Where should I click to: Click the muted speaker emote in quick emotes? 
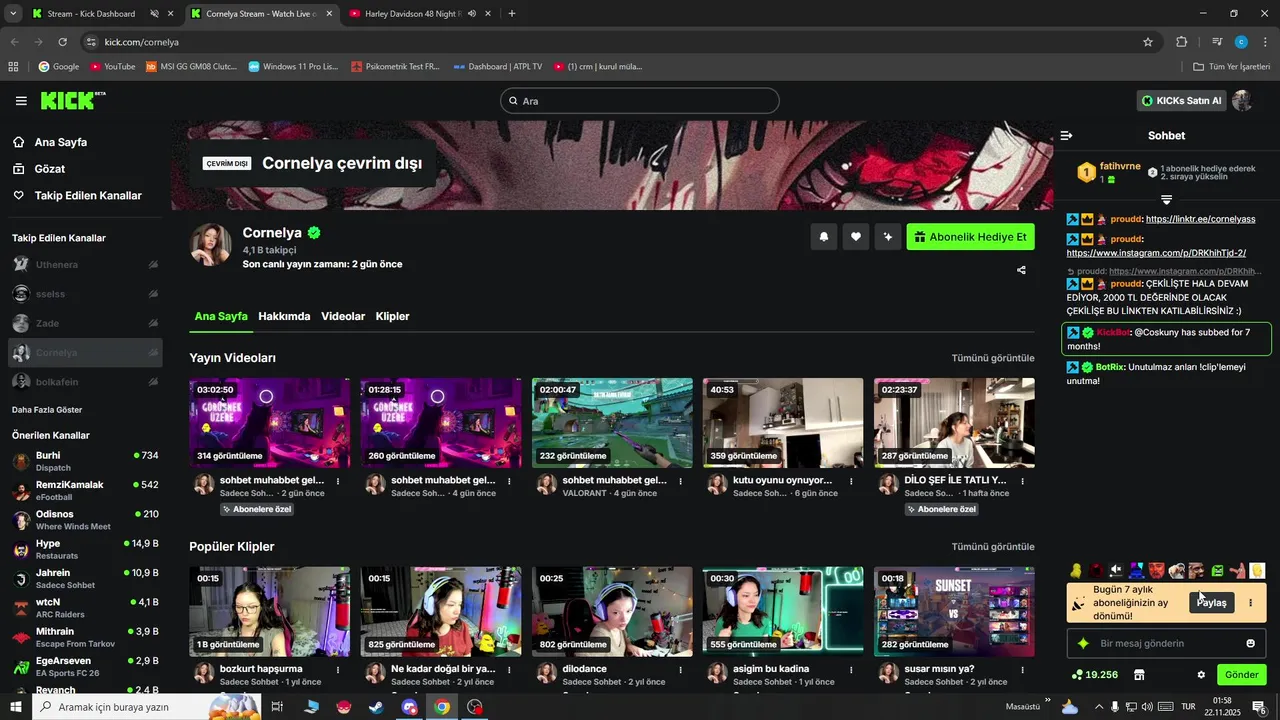click(1116, 571)
